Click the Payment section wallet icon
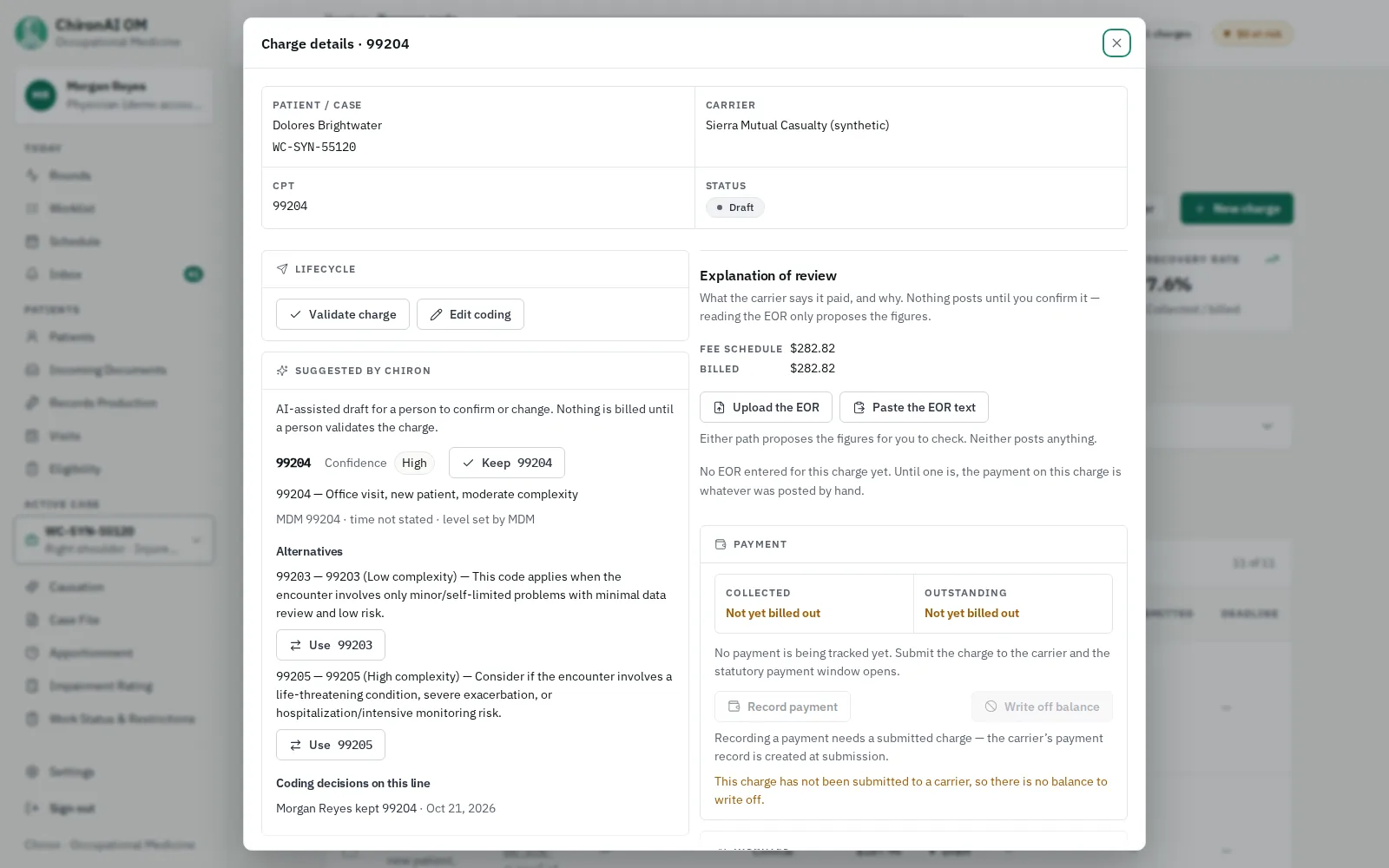 point(721,544)
